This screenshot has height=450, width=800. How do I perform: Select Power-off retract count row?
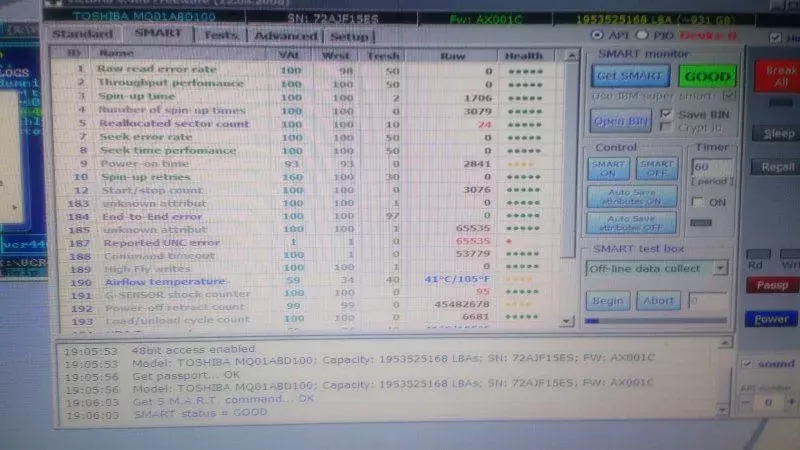coord(306,306)
